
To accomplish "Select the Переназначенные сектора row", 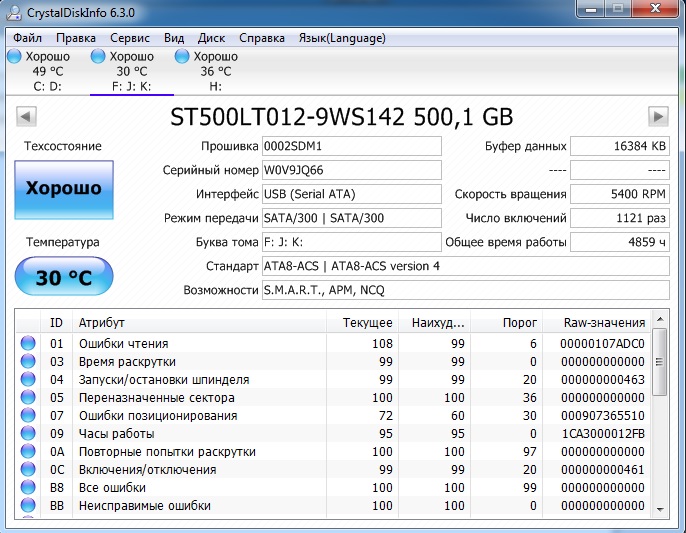I will [x=333, y=397].
